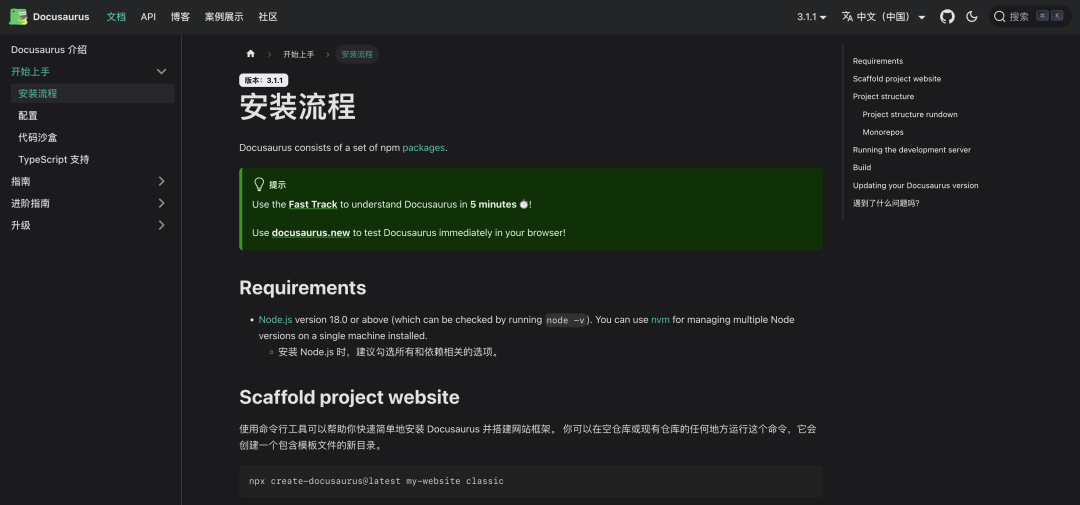Select 安装流程 in the sidebar
Image resolution: width=1080 pixels, height=505 pixels.
[x=93, y=94]
